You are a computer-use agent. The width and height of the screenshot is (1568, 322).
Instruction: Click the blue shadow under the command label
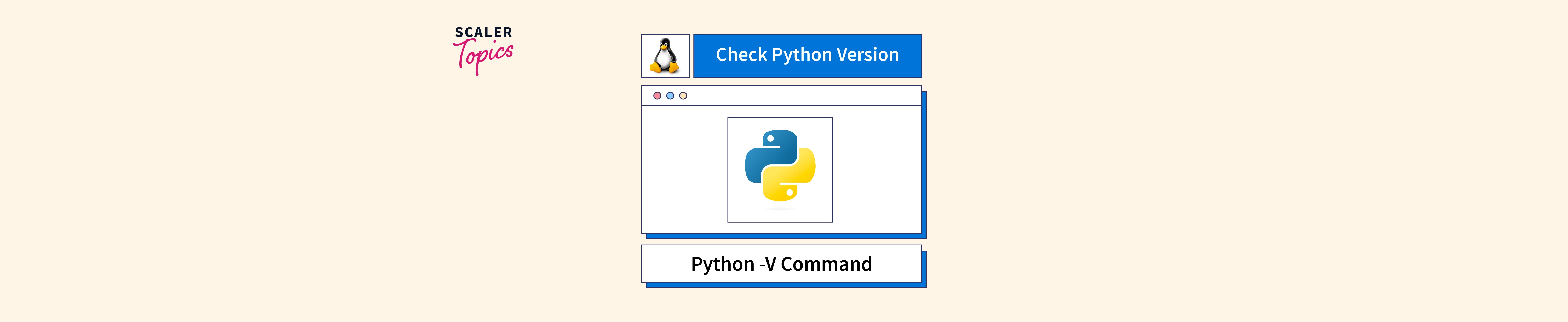coord(785,285)
